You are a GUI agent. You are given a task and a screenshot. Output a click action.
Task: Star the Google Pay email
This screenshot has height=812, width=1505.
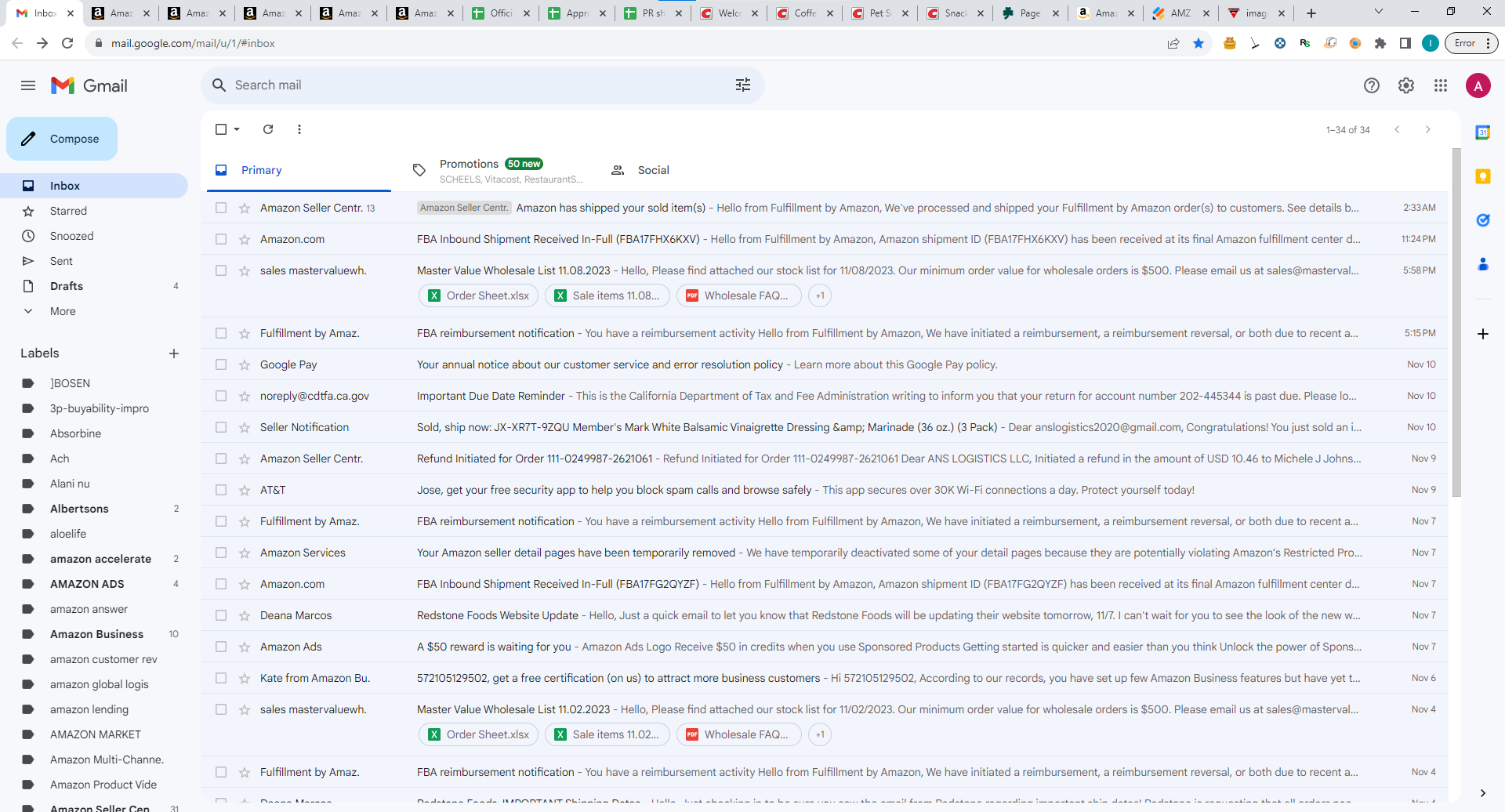[x=245, y=364]
